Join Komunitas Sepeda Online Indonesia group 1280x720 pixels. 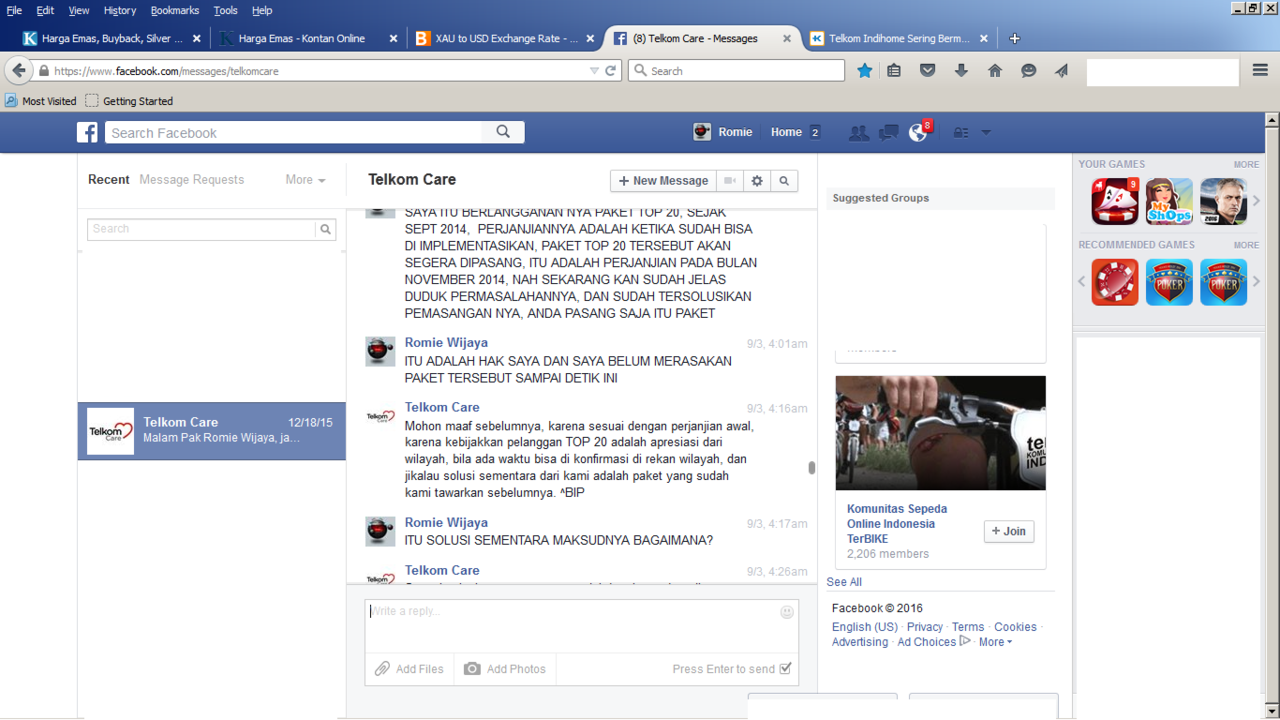pyautogui.click(x=1009, y=531)
